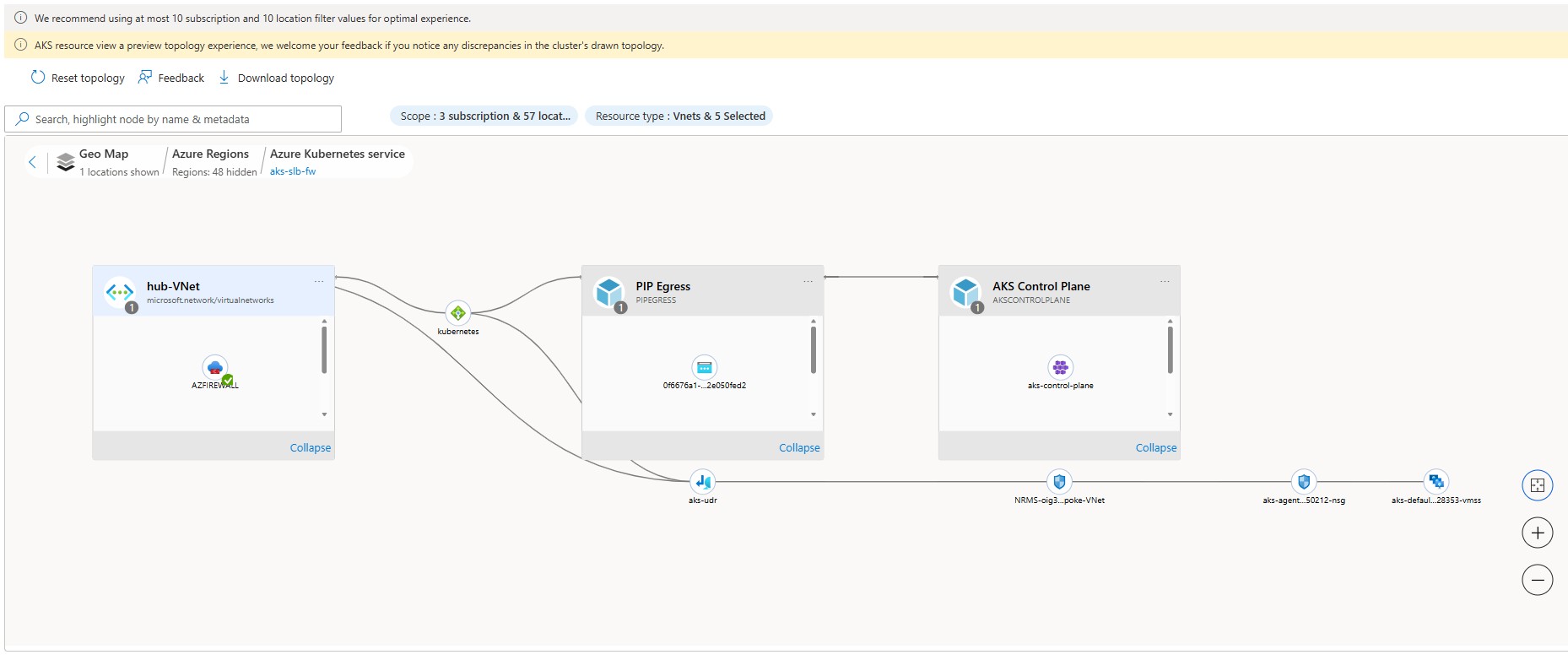Screen dimensions: 1568x660
Task: Go back using the breadcrumb chevron
Action: coord(33,162)
